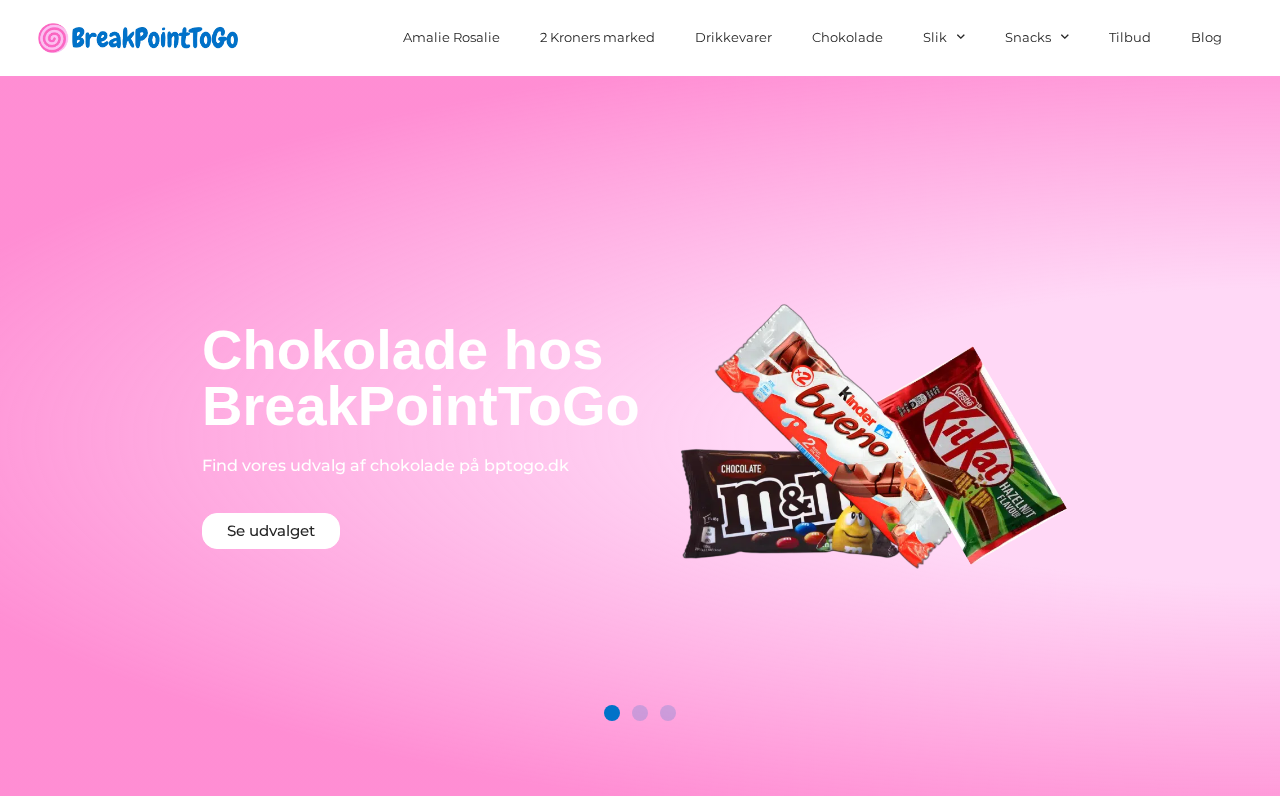Click the pink swirl lollipop logo icon
The height and width of the screenshot is (800, 1280).
(x=53, y=38)
